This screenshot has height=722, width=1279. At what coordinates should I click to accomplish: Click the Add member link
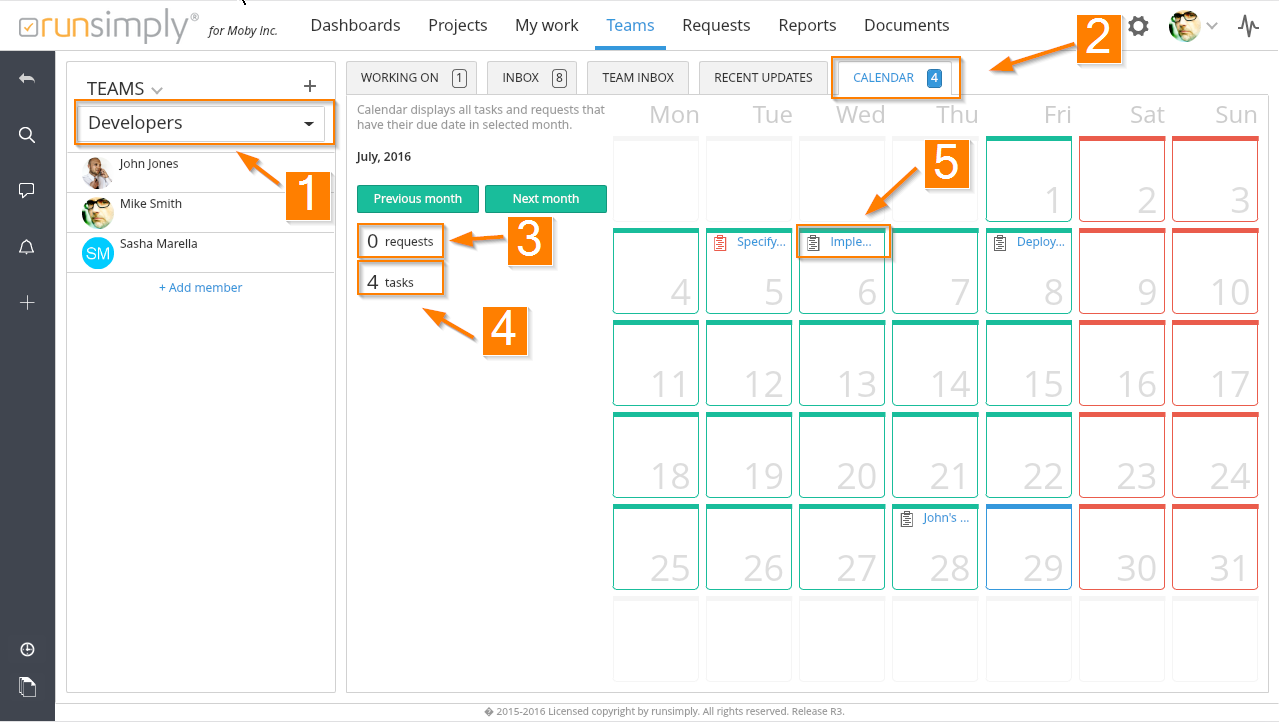pos(200,288)
